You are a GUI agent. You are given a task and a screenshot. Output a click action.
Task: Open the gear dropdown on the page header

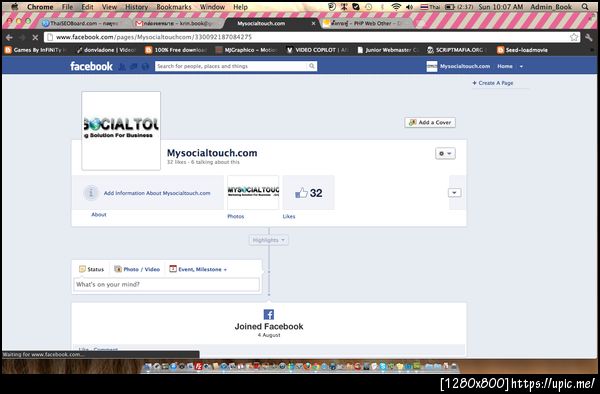(445, 153)
